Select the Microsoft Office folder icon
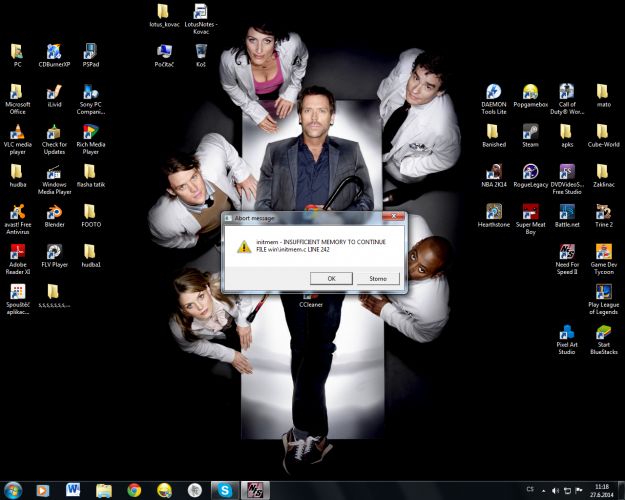 18,99
